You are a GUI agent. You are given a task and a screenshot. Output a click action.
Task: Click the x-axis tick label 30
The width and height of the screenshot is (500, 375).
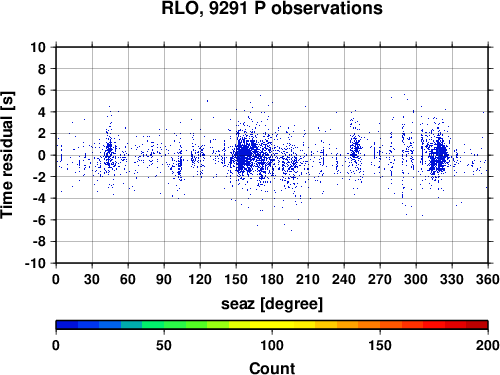(x=92, y=279)
